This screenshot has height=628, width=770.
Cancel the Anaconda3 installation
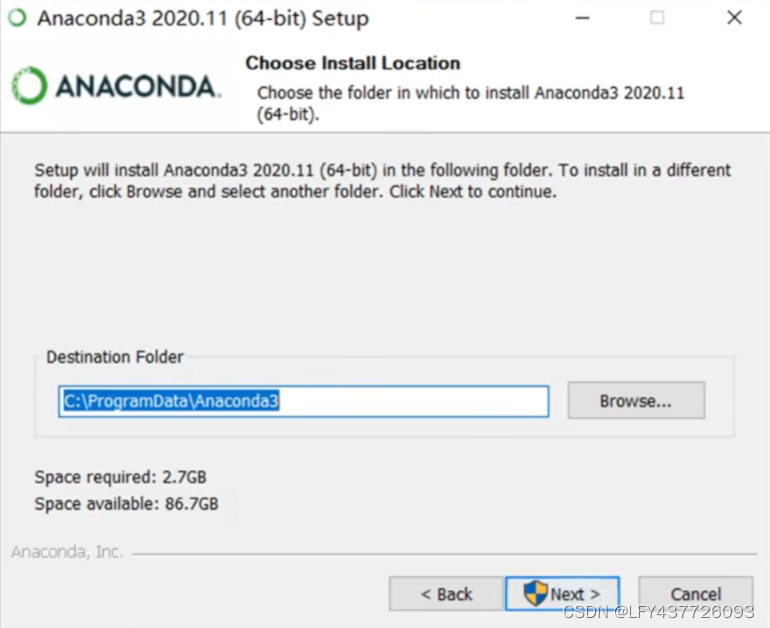pyautogui.click(x=695, y=594)
